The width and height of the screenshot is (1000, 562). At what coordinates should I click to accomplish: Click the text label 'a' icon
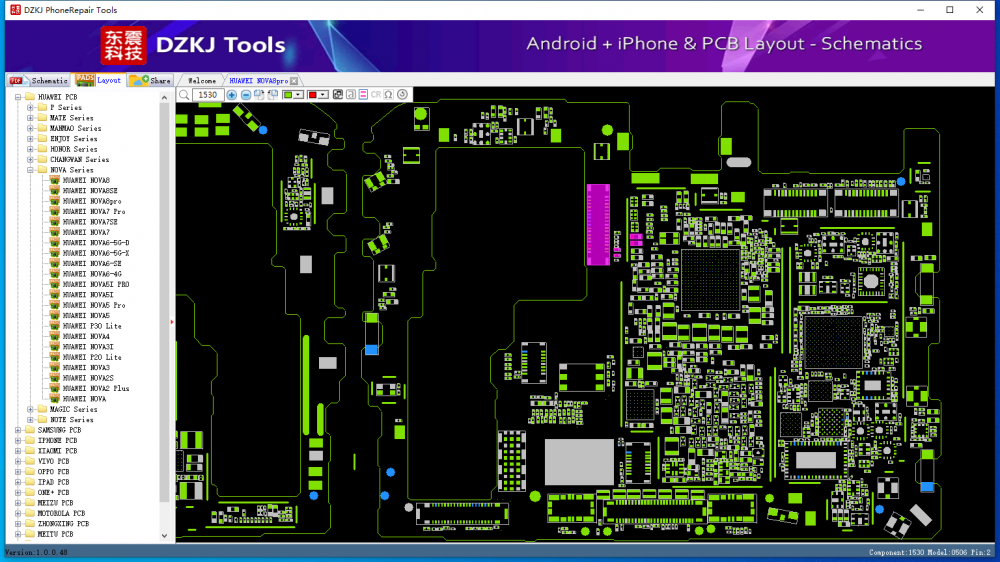pyautogui.click(x=351, y=95)
